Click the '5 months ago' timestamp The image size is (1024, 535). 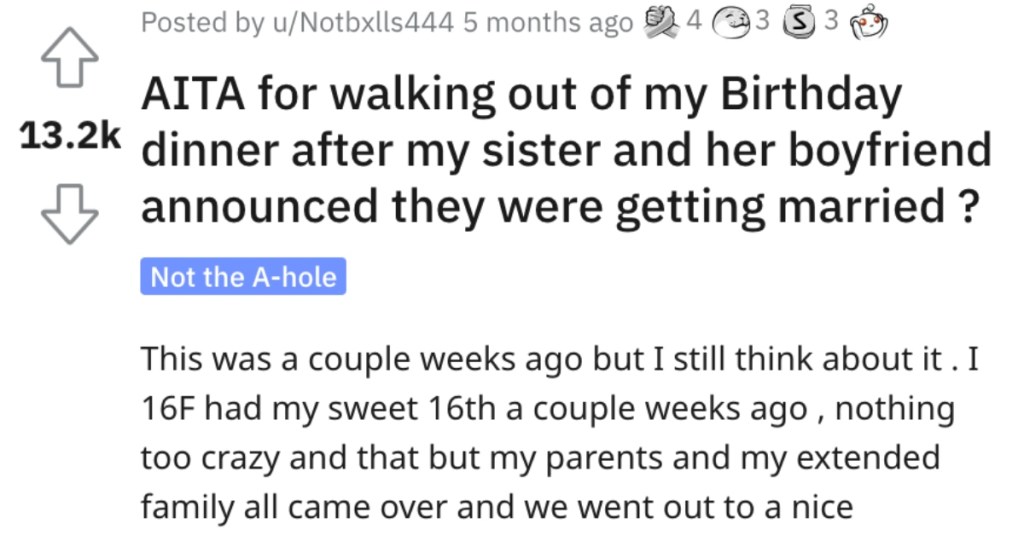click(548, 23)
